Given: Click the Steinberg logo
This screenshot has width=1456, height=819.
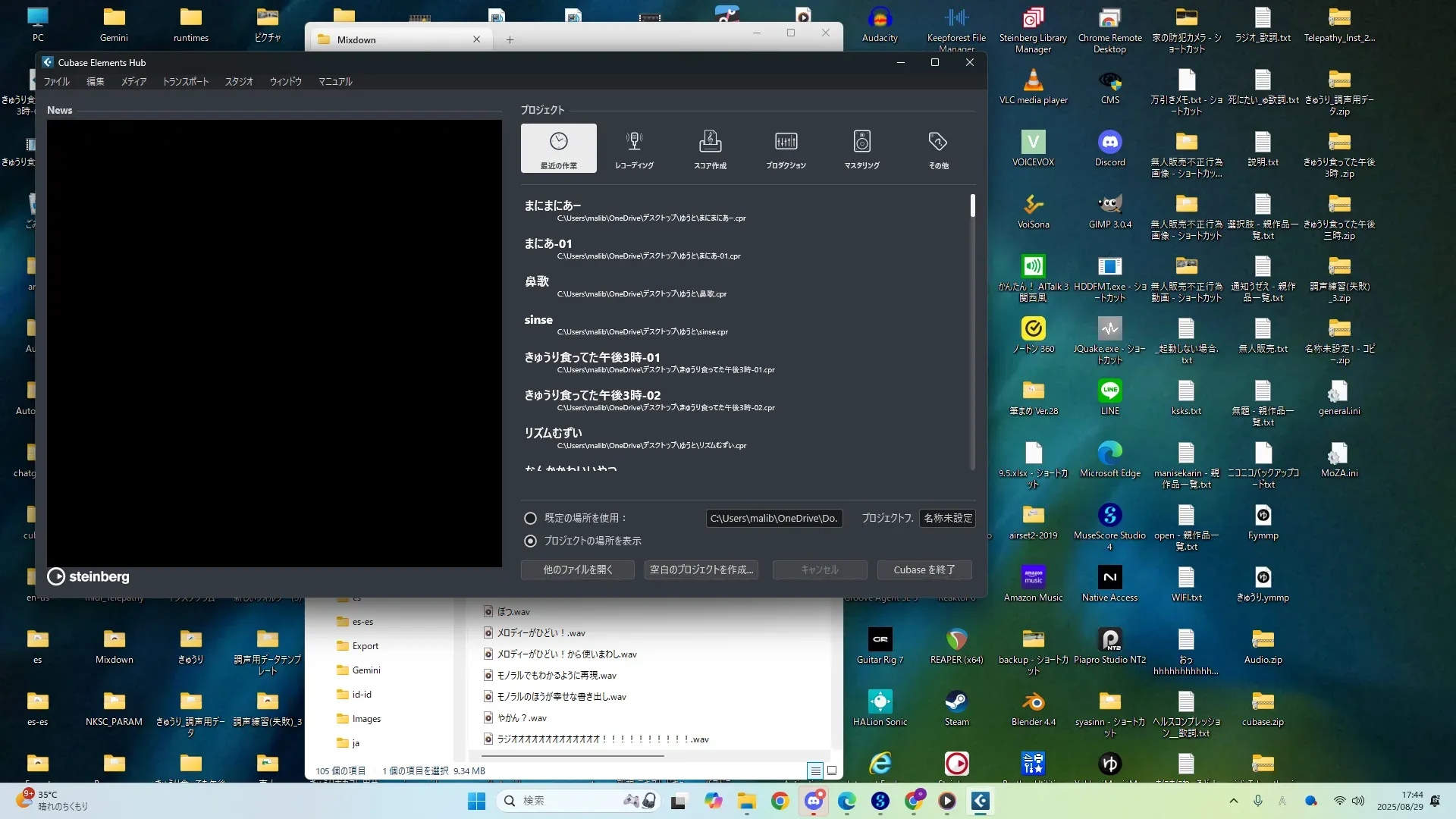Looking at the screenshot, I should [x=89, y=576].
